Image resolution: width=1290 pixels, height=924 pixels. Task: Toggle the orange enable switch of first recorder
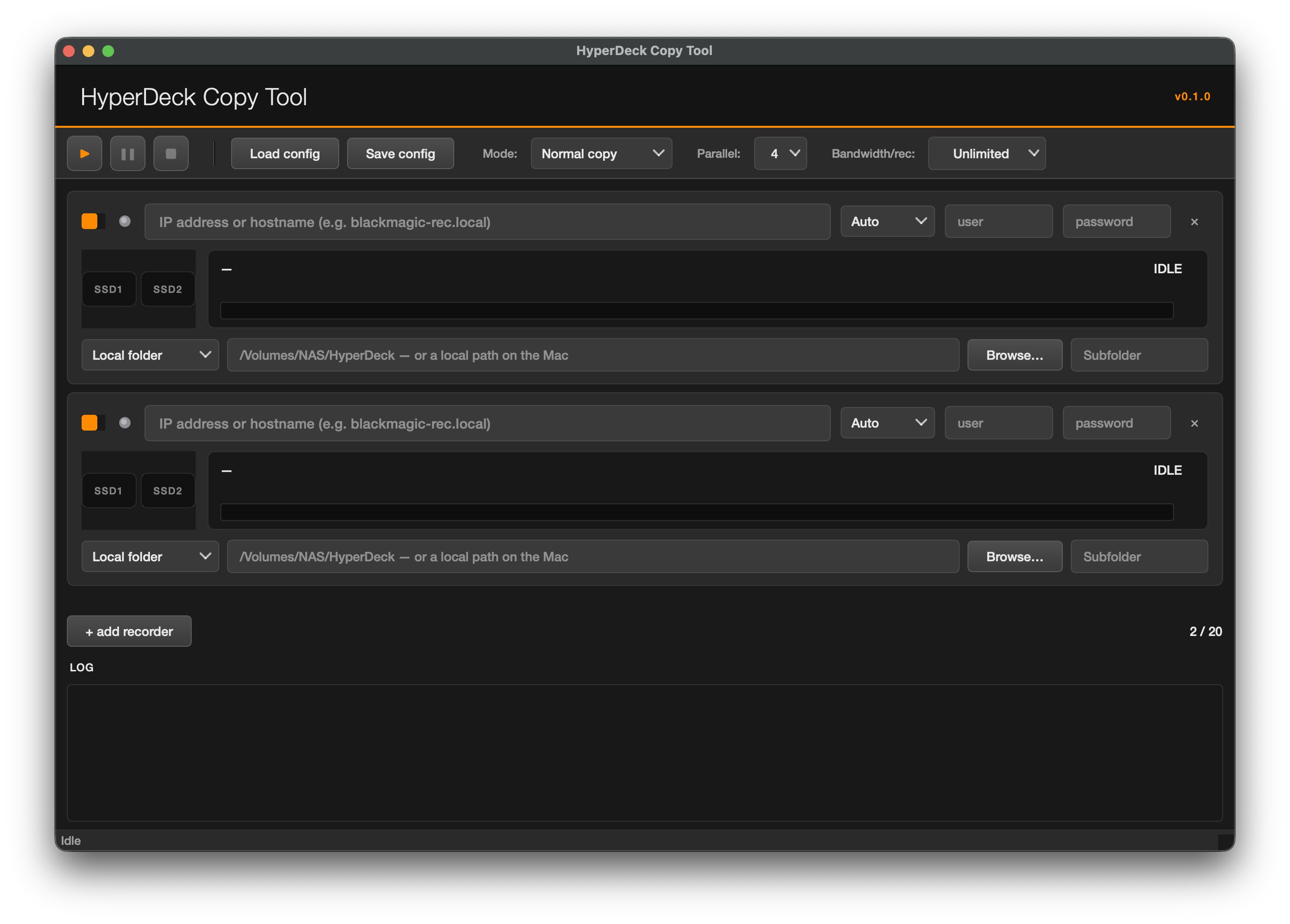(x=93, y=221)
